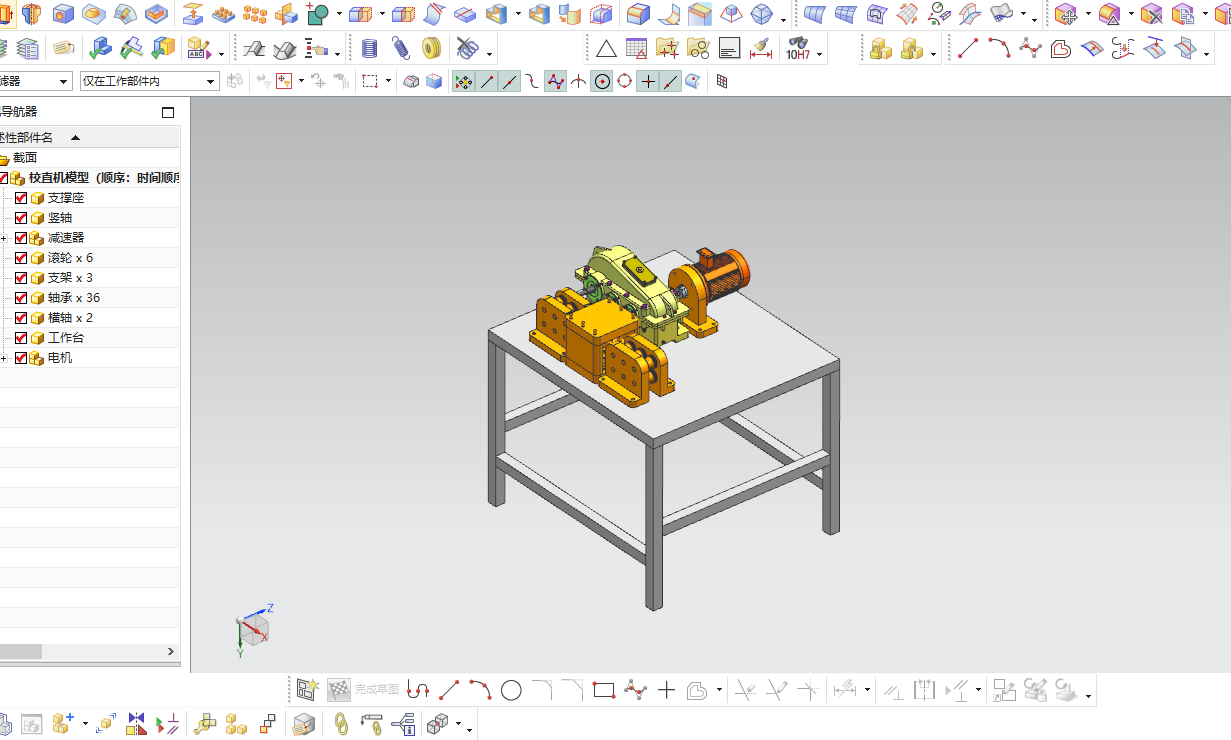Screen dimensions: 1231x740
Task: Uncheck the 支撑座 component checkbox
Action: point(21,198)
